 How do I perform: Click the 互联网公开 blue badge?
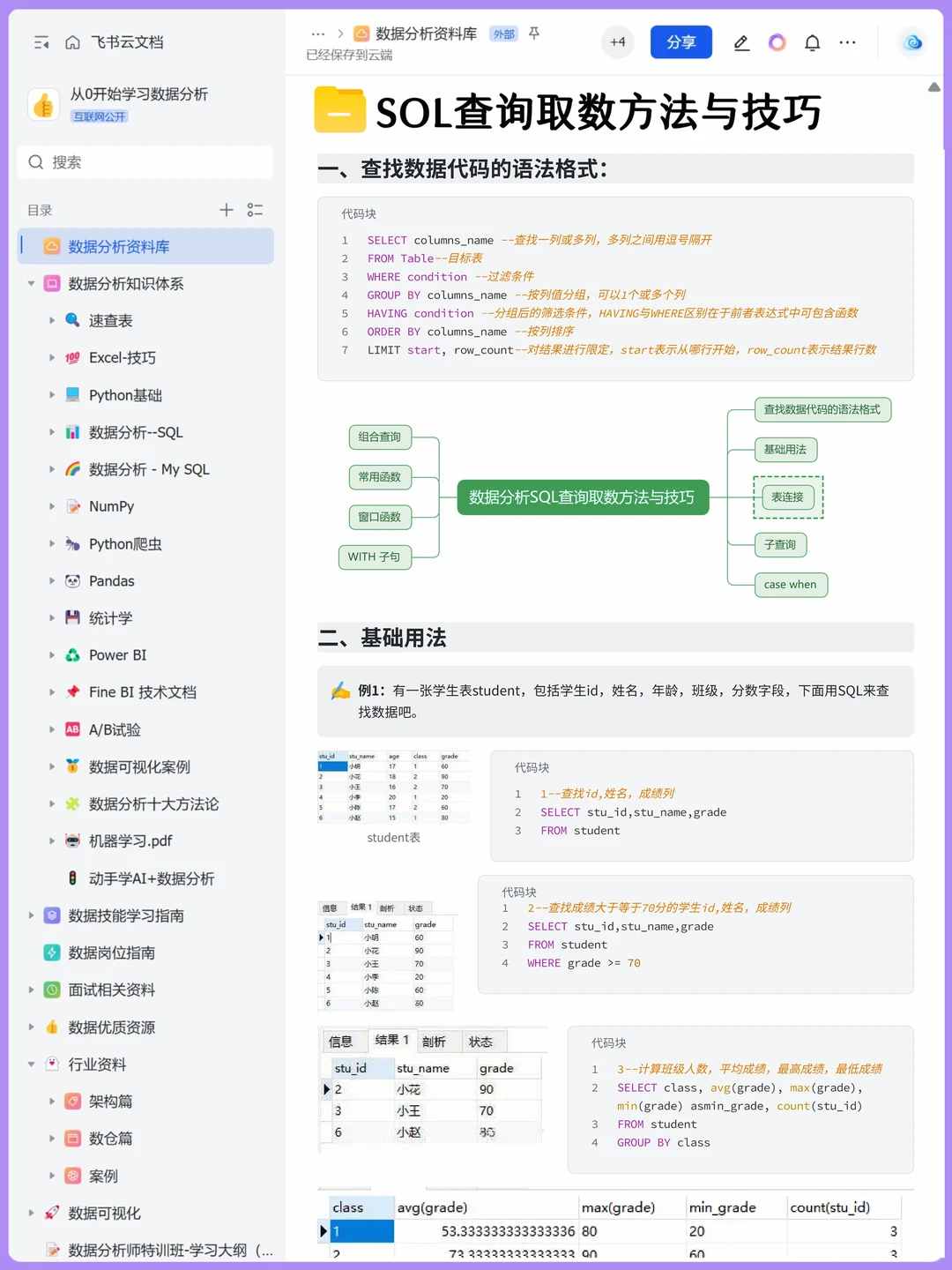point(100,116)
